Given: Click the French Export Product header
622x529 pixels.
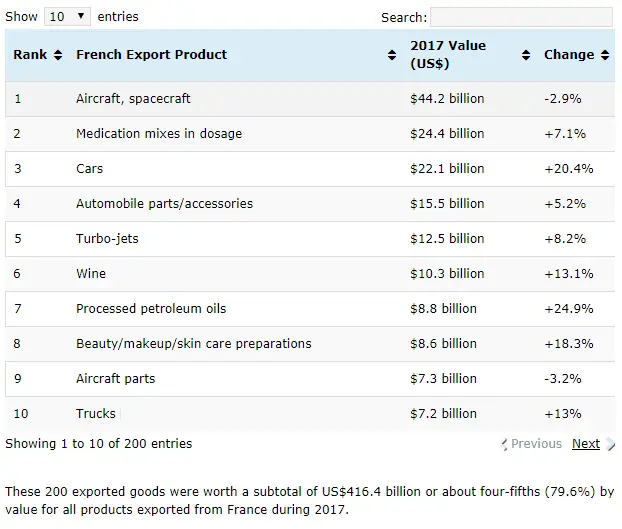Looking at the screenshot, I should point(151,55).
